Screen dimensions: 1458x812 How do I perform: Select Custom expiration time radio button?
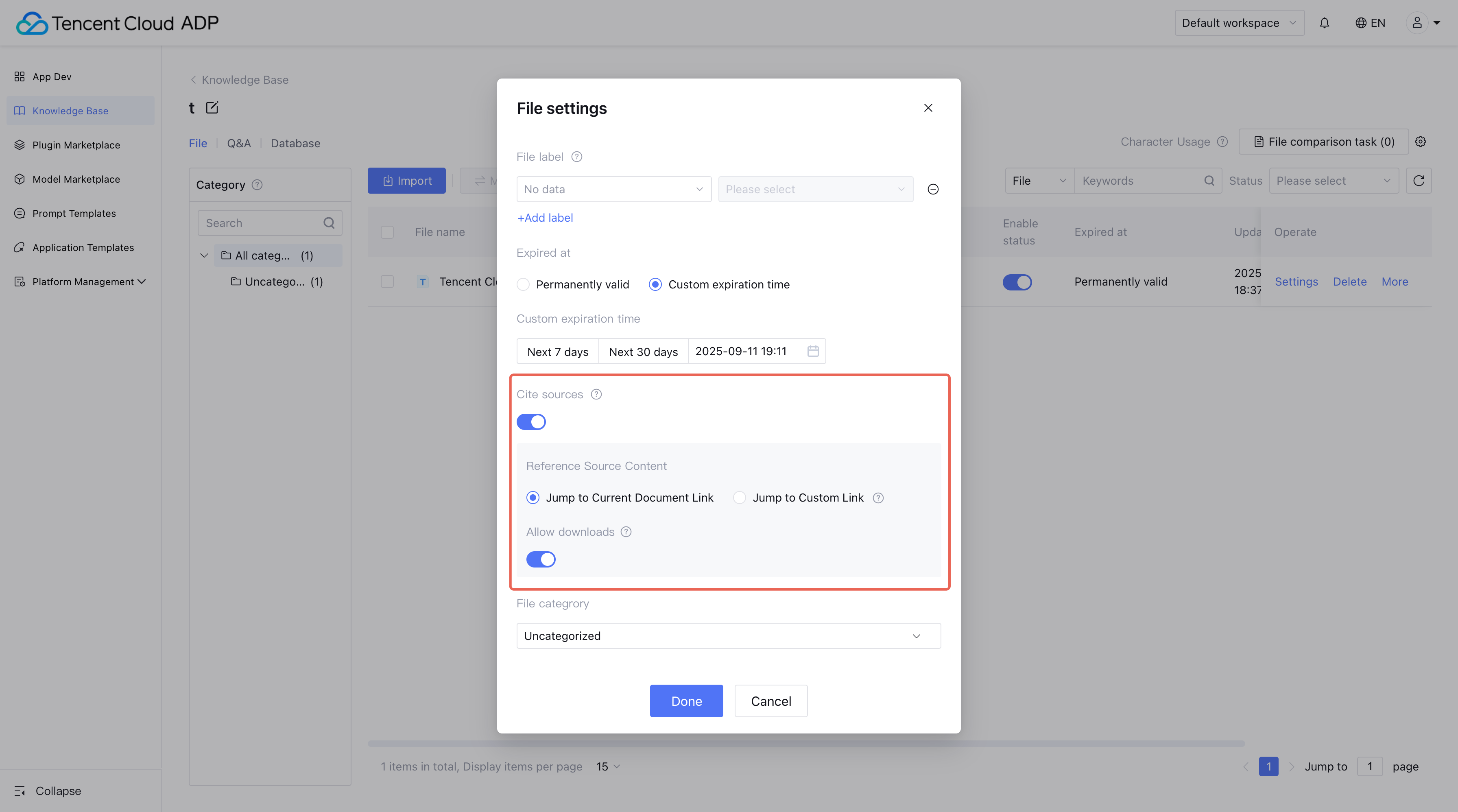tap(655, 284)
